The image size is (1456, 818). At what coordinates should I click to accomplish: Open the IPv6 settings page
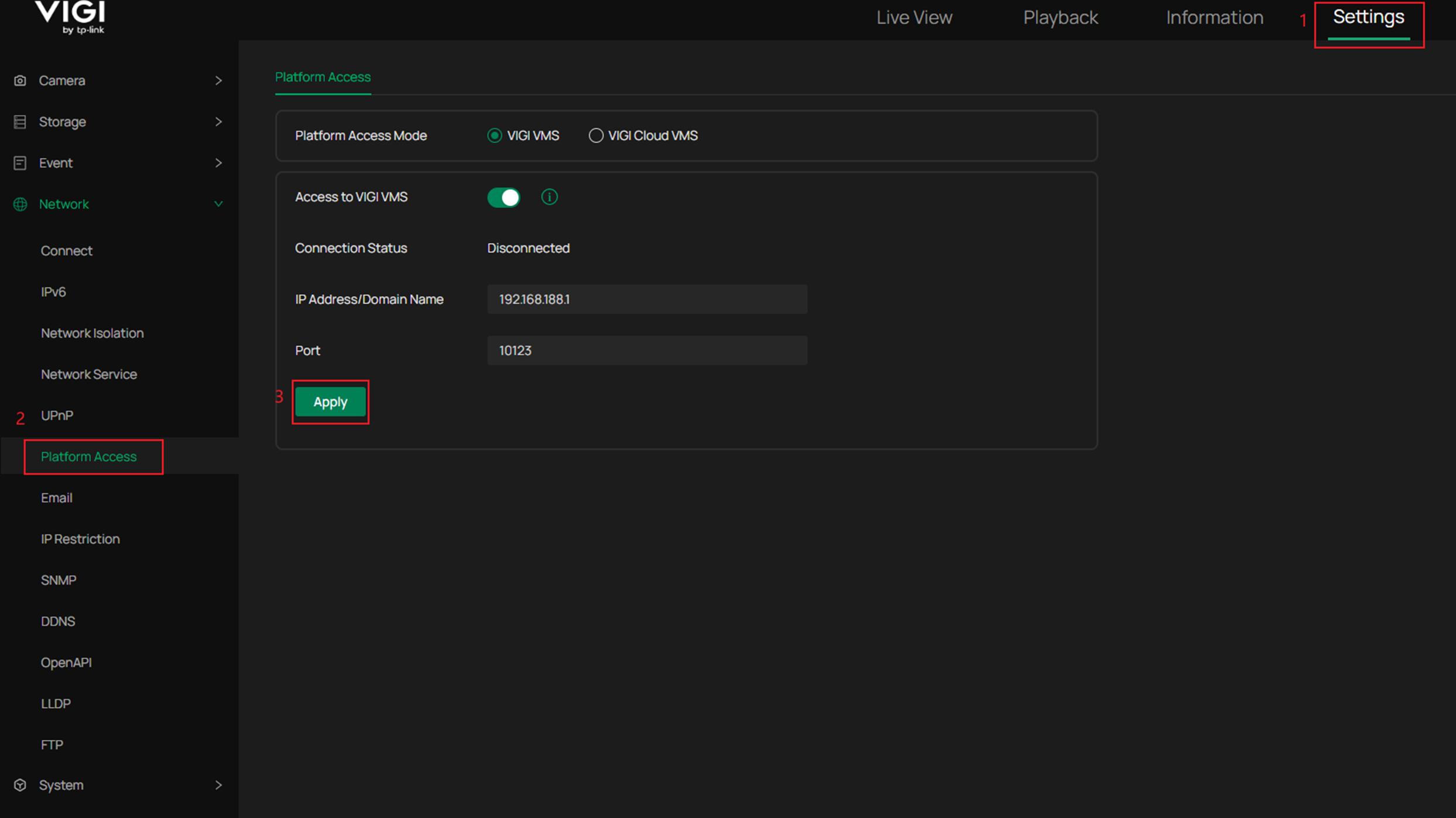pos(53,292)
